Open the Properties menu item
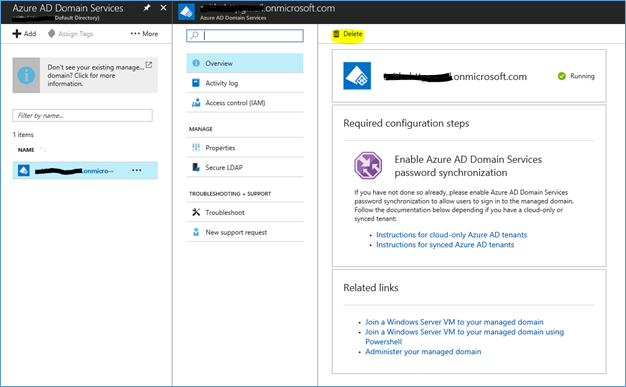The width and height of the screenshot is (626, 387). (x=245, y=148)
